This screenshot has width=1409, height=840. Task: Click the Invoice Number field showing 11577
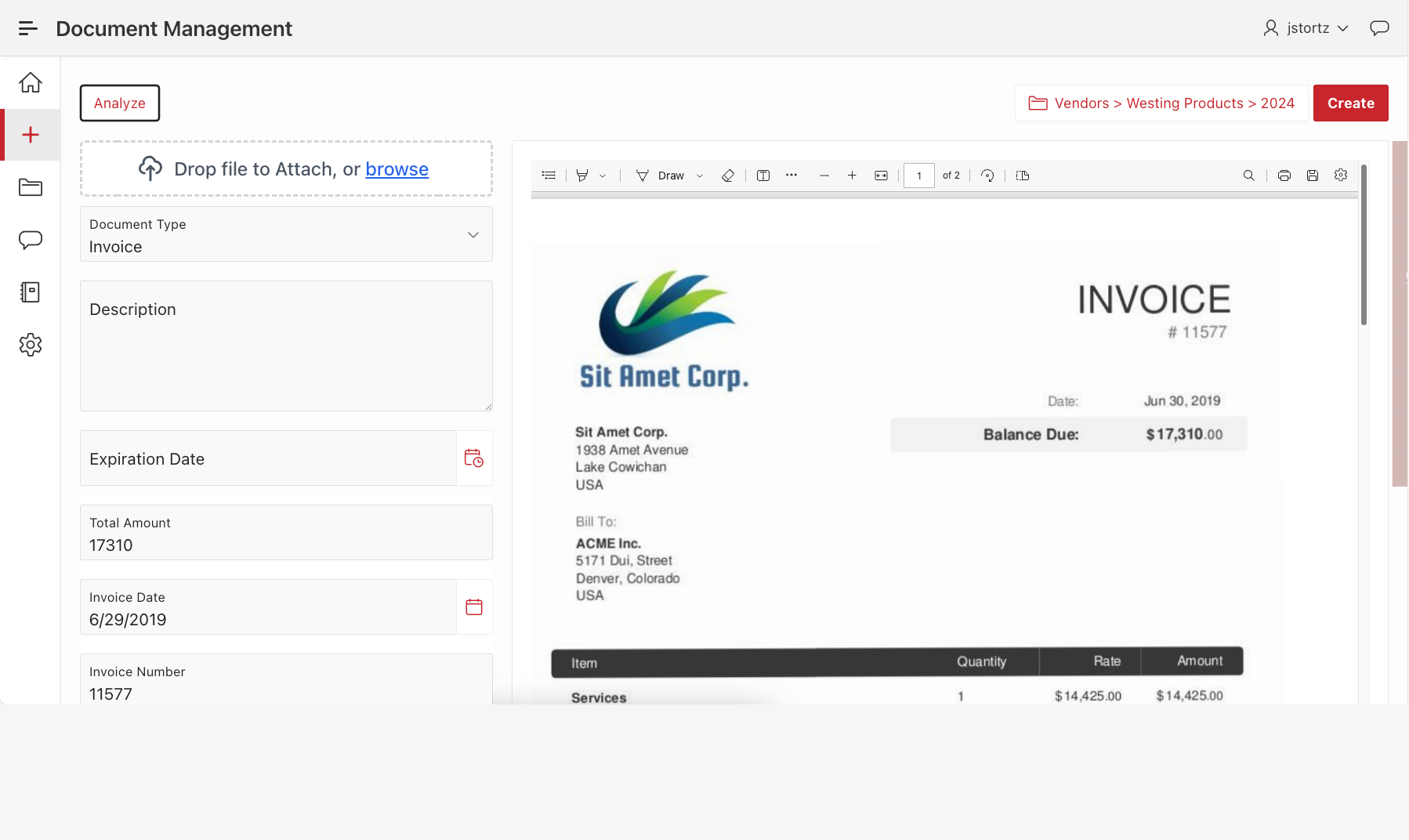(x=286, y=679)
